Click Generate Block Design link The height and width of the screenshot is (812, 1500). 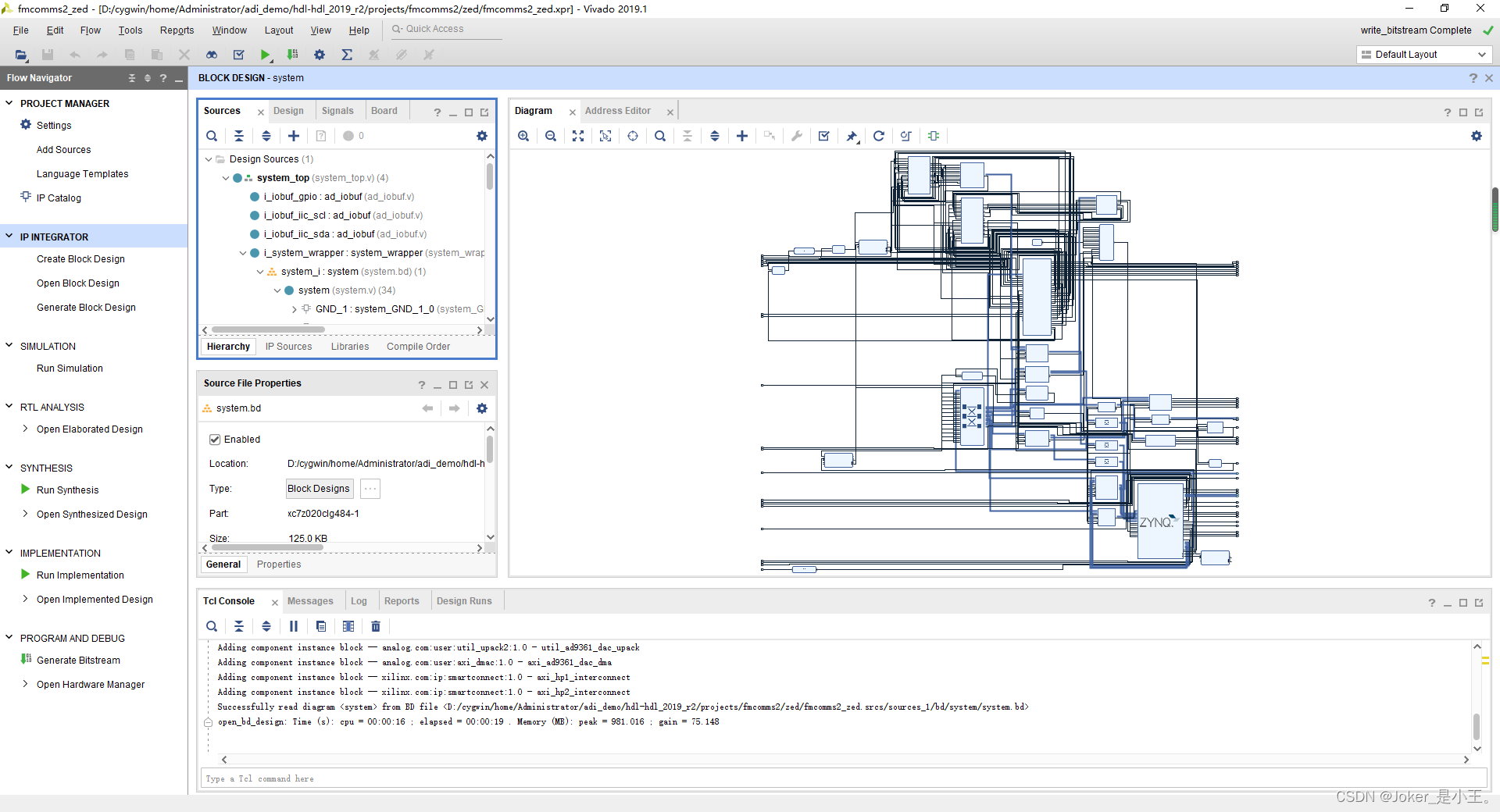[x=86, y=308]
